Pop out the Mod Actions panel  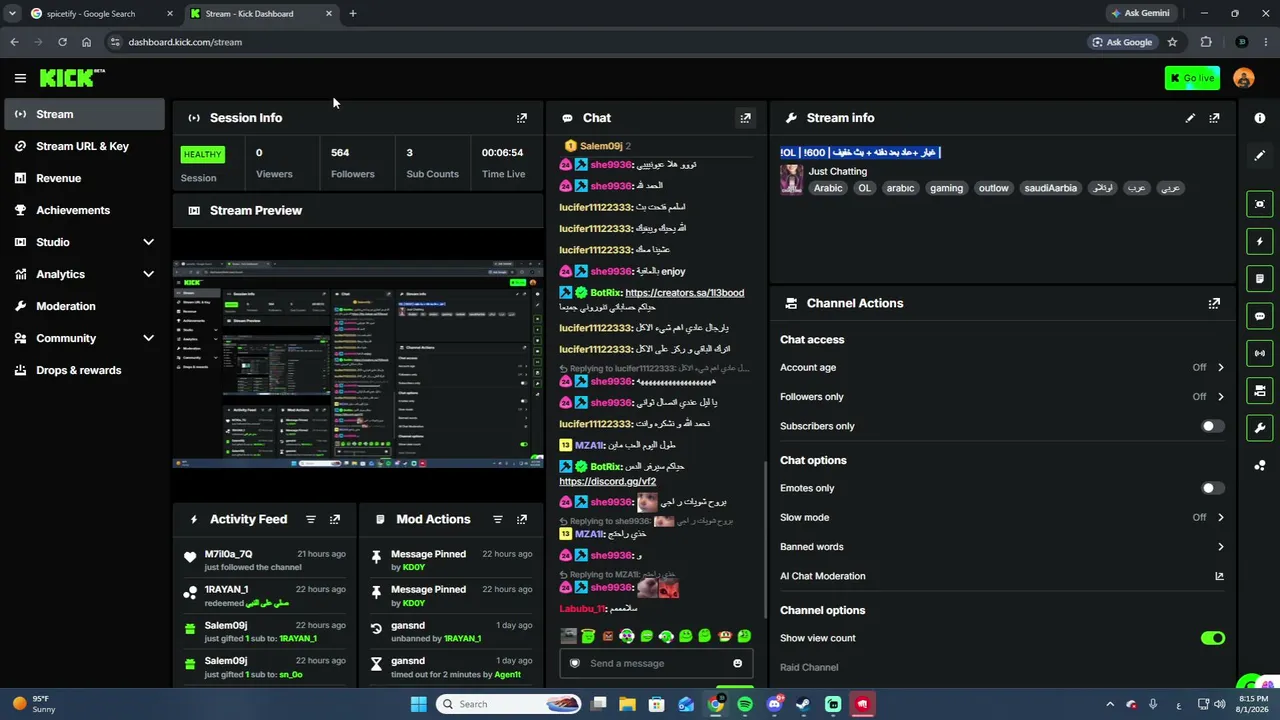pos(521,519)
